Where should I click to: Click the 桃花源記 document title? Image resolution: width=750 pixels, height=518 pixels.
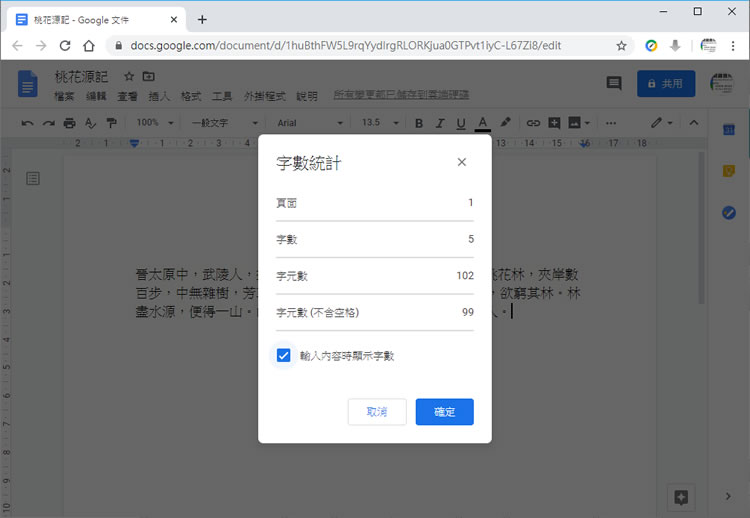tap(81, 77)
